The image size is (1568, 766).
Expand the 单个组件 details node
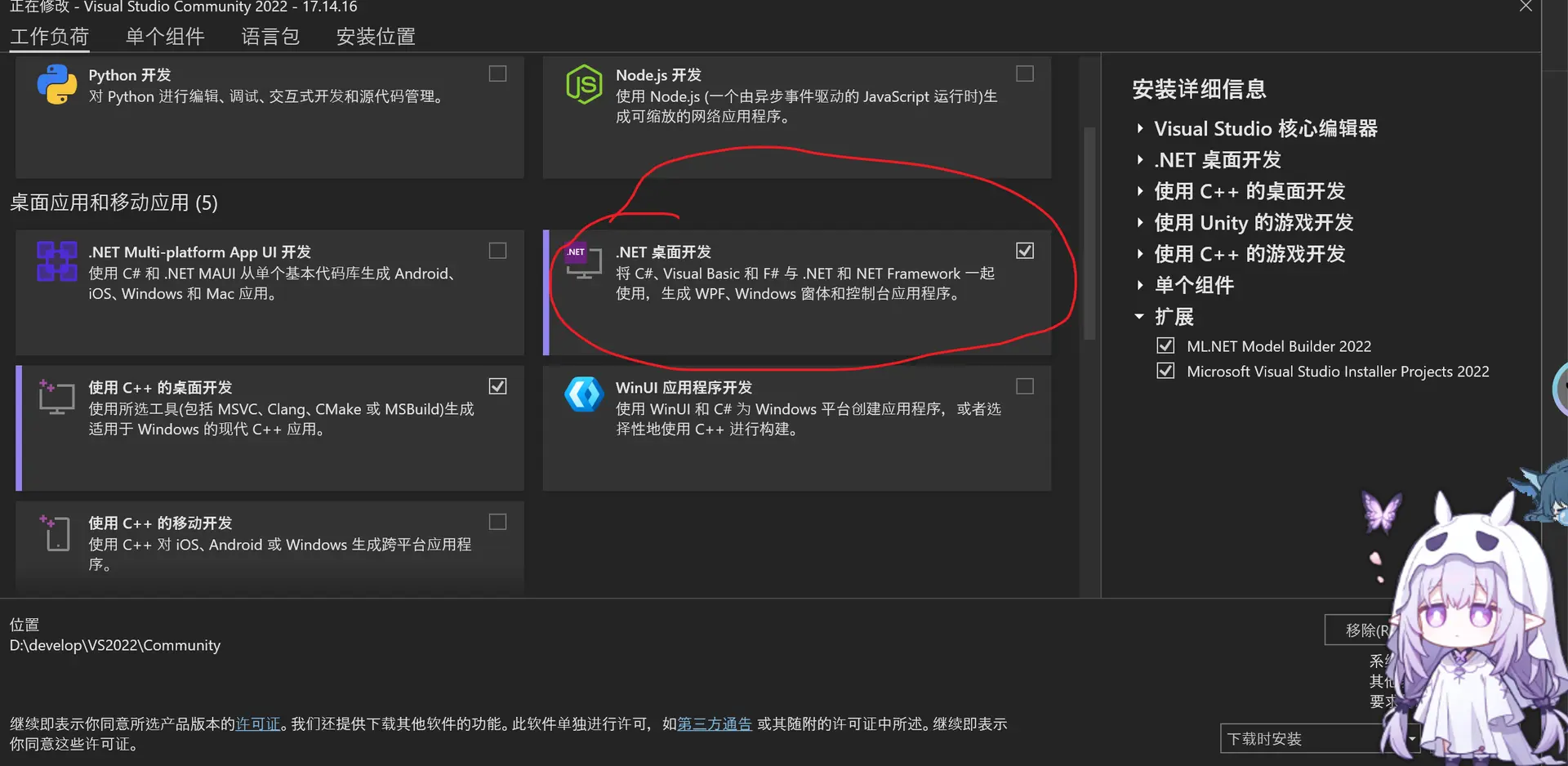tap(1140, 285)
